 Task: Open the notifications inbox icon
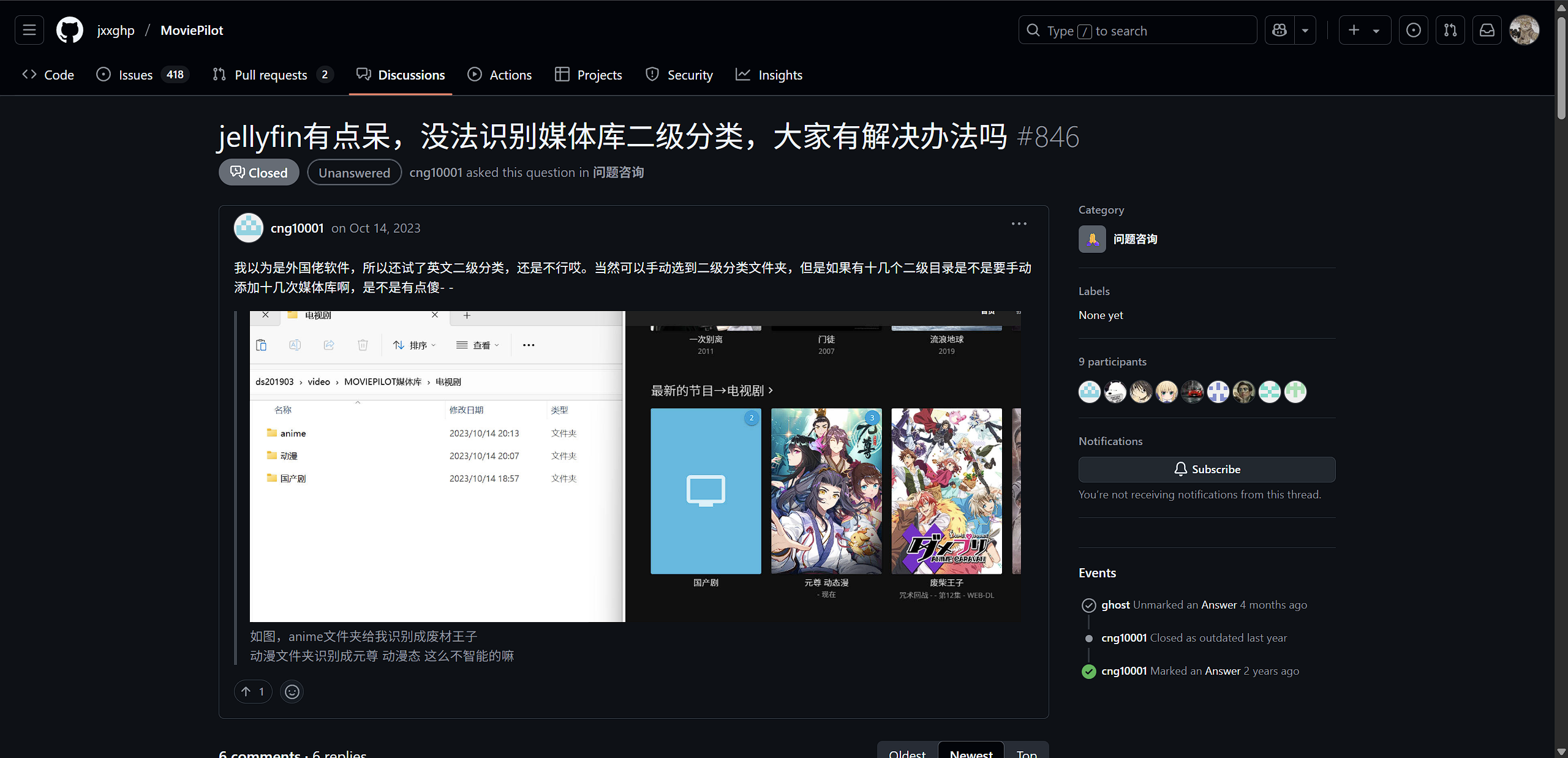pyautogui.click(x=1487, y=30)
